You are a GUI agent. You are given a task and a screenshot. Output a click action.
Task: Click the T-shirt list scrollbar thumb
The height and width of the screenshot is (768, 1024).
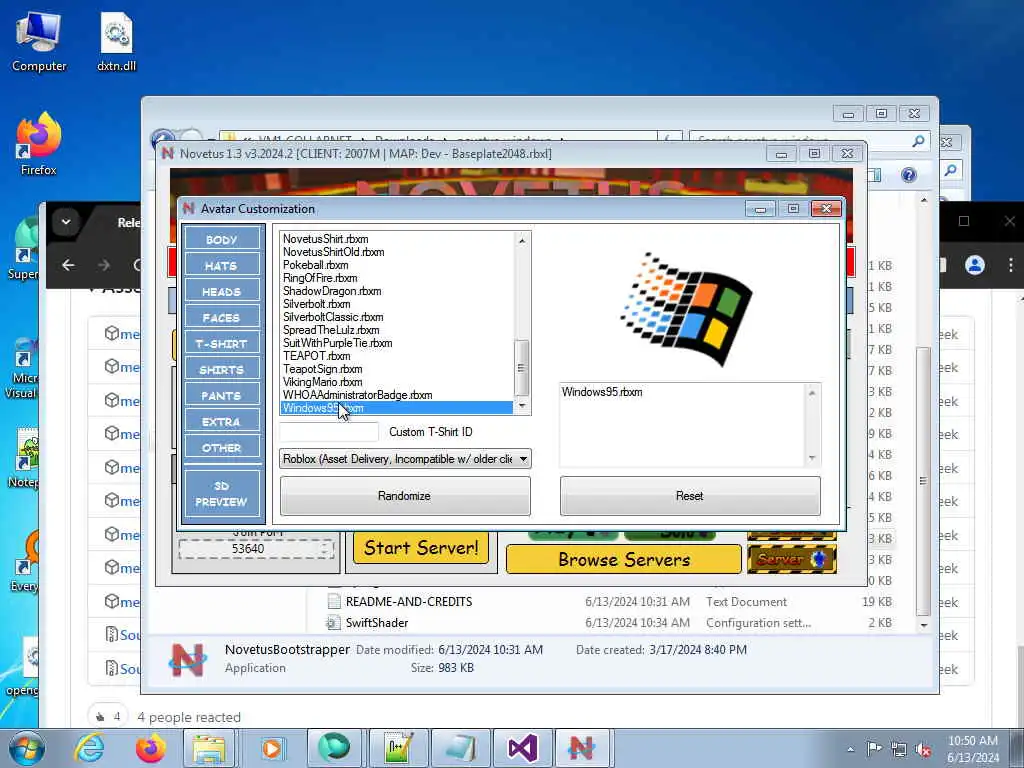(522, 368)
